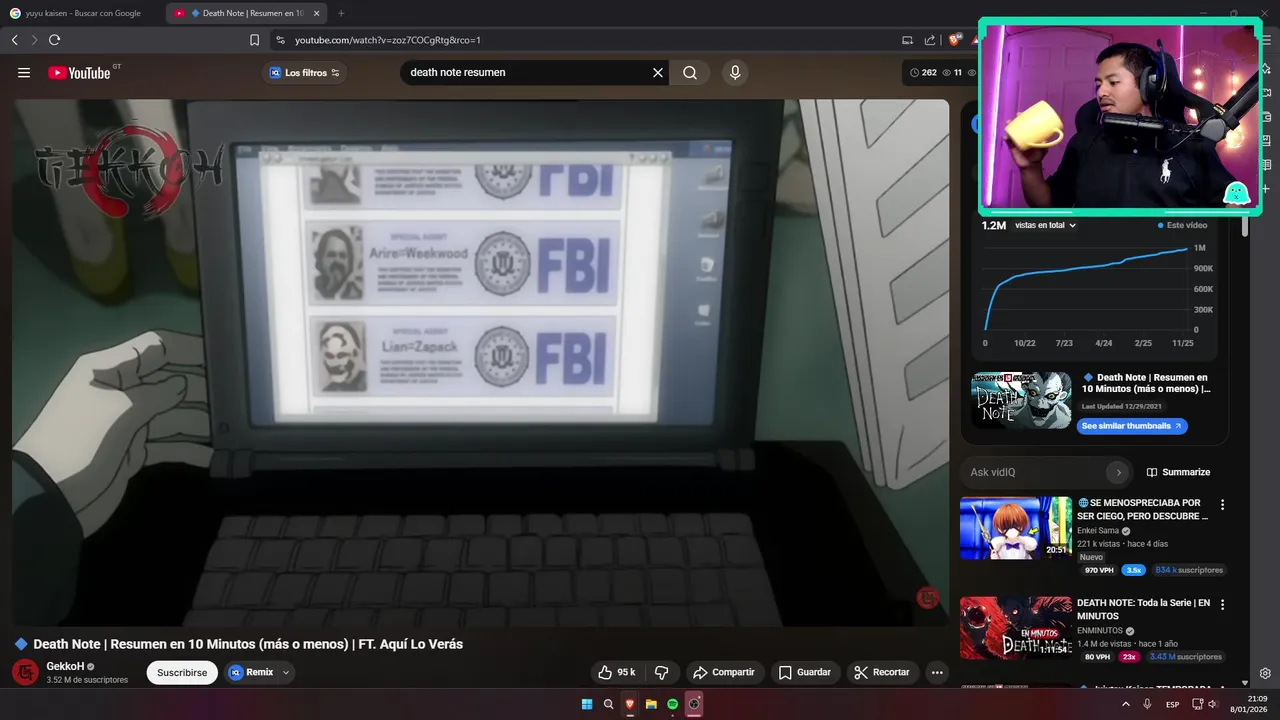Screen dimensions: 1280x720
Task: Reload the page
Action: 54,40
